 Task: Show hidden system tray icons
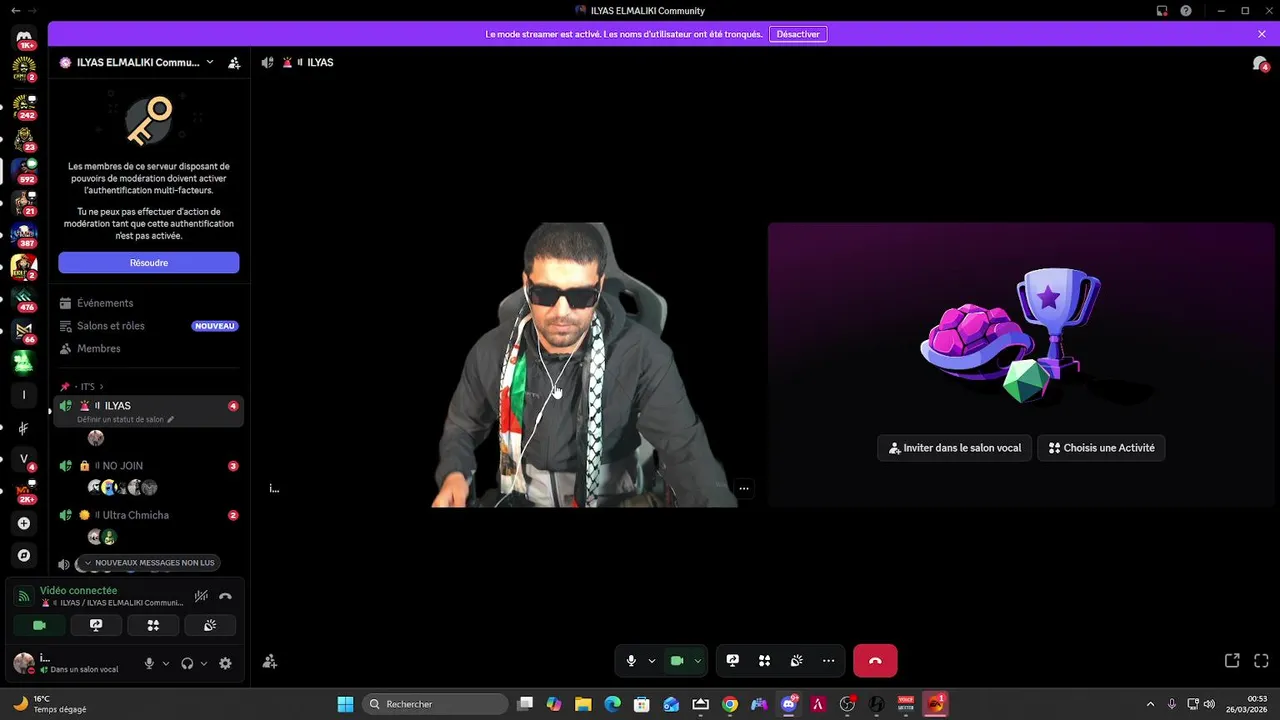pyautogui.click(x=1150, y=704)
